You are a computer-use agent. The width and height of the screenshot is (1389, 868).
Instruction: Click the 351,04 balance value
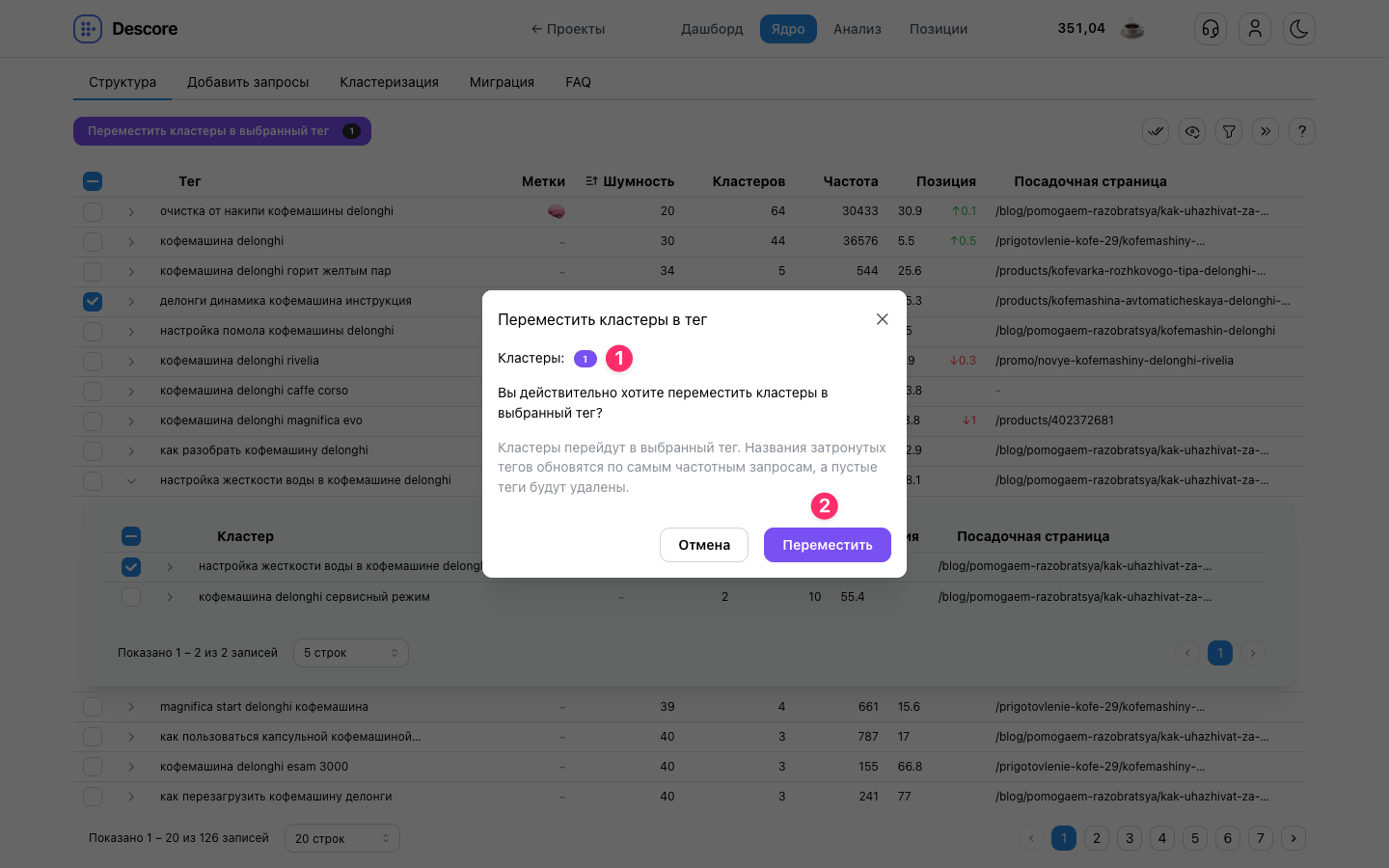pos(1081,28)
